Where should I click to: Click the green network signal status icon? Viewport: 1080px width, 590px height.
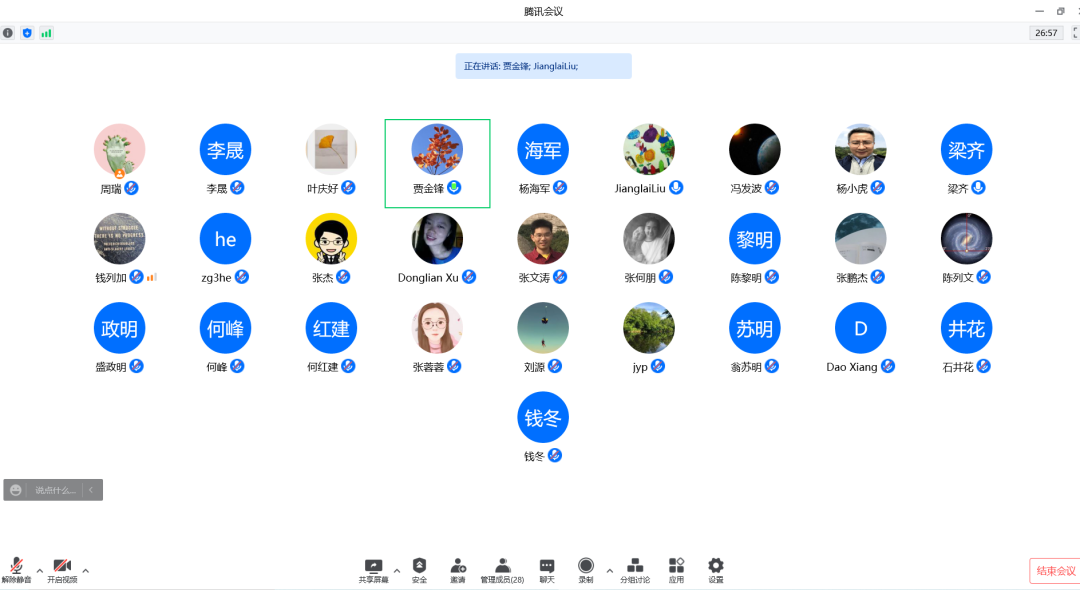click(46, 33)
